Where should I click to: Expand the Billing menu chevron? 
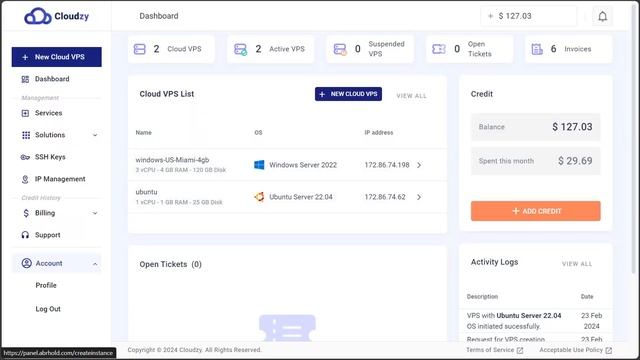point(95,213)
